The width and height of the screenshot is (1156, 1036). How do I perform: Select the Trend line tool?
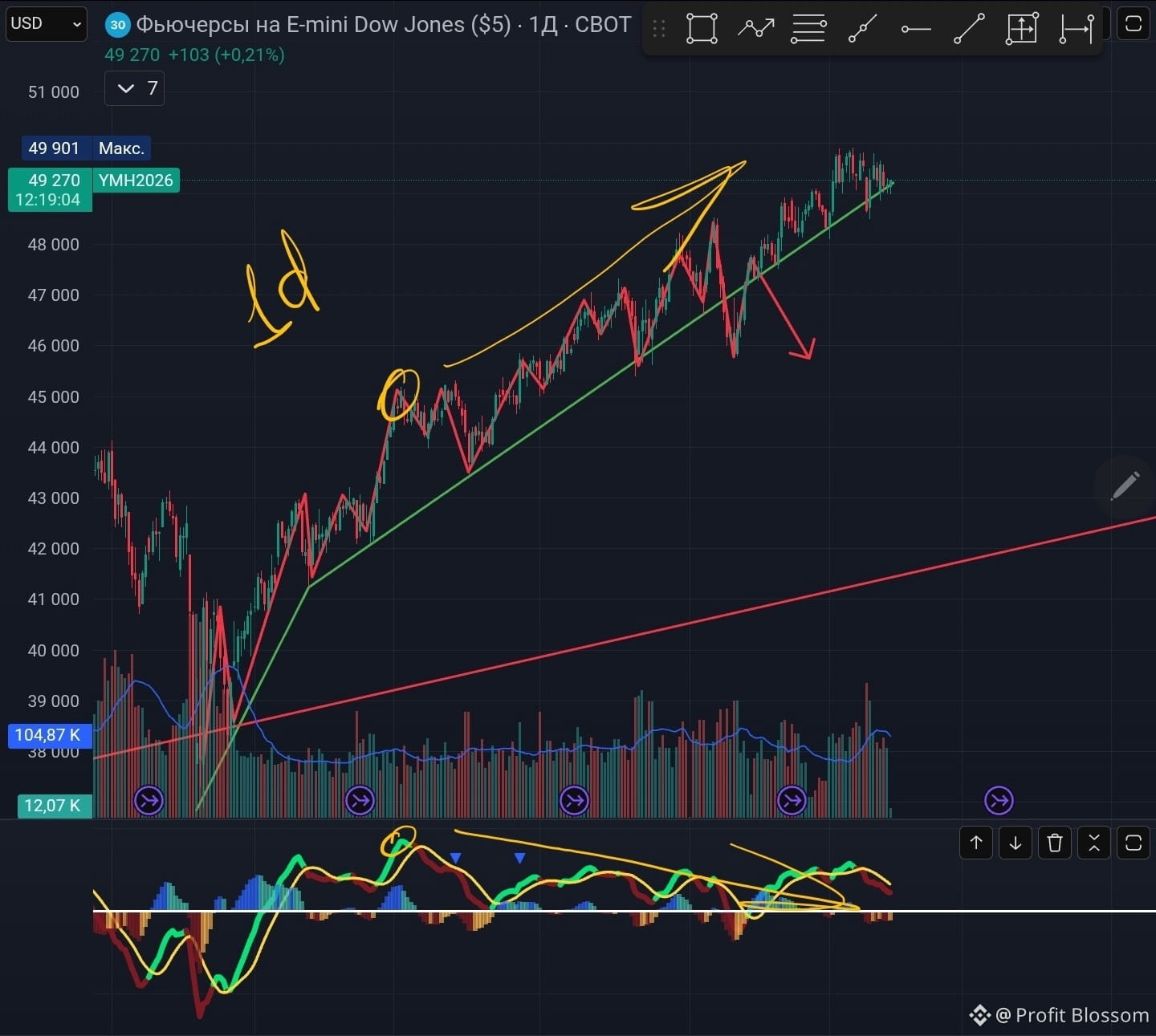tap(969, 29)
